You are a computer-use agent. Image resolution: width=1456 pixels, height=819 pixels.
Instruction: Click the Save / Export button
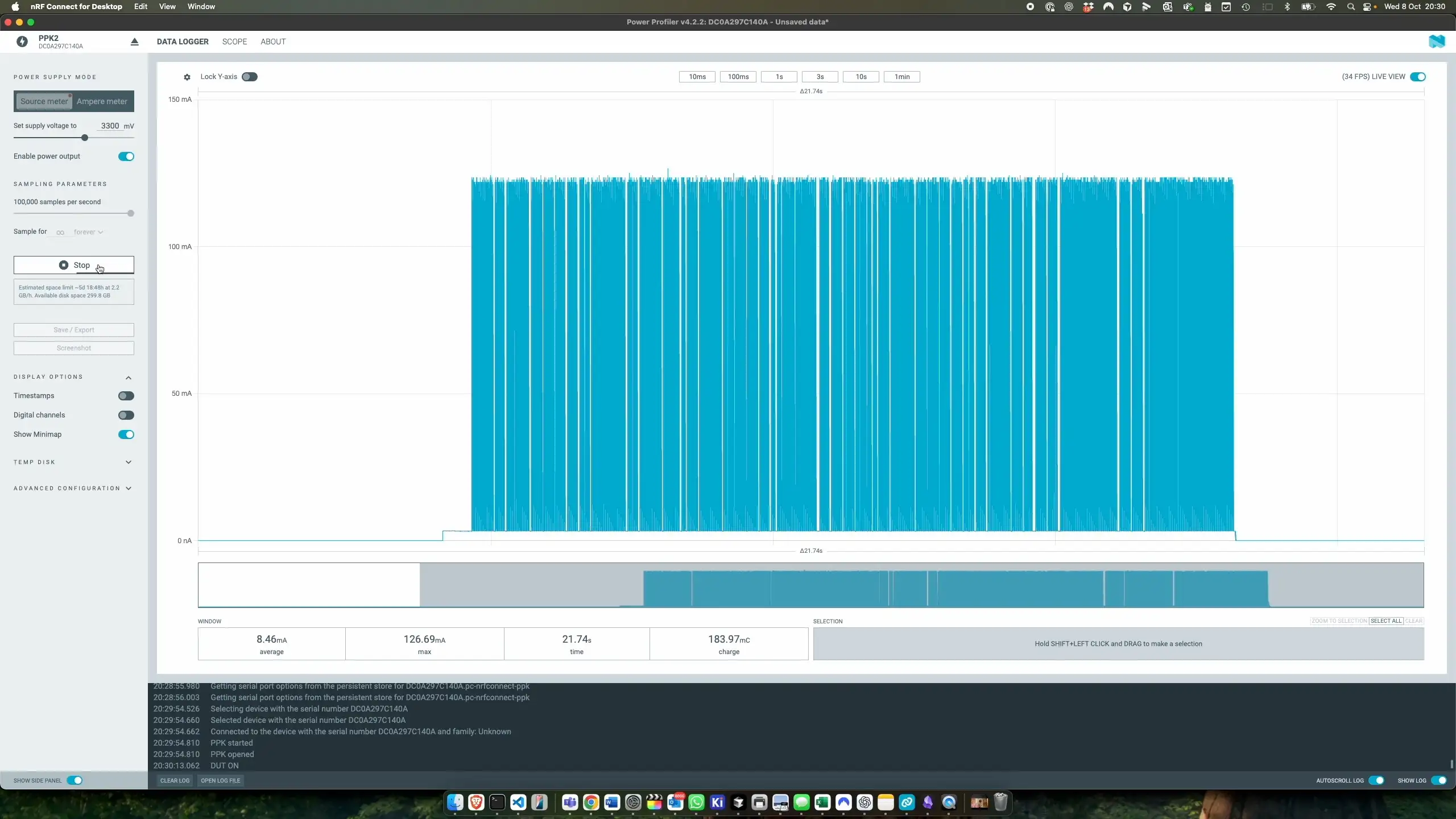73,330
